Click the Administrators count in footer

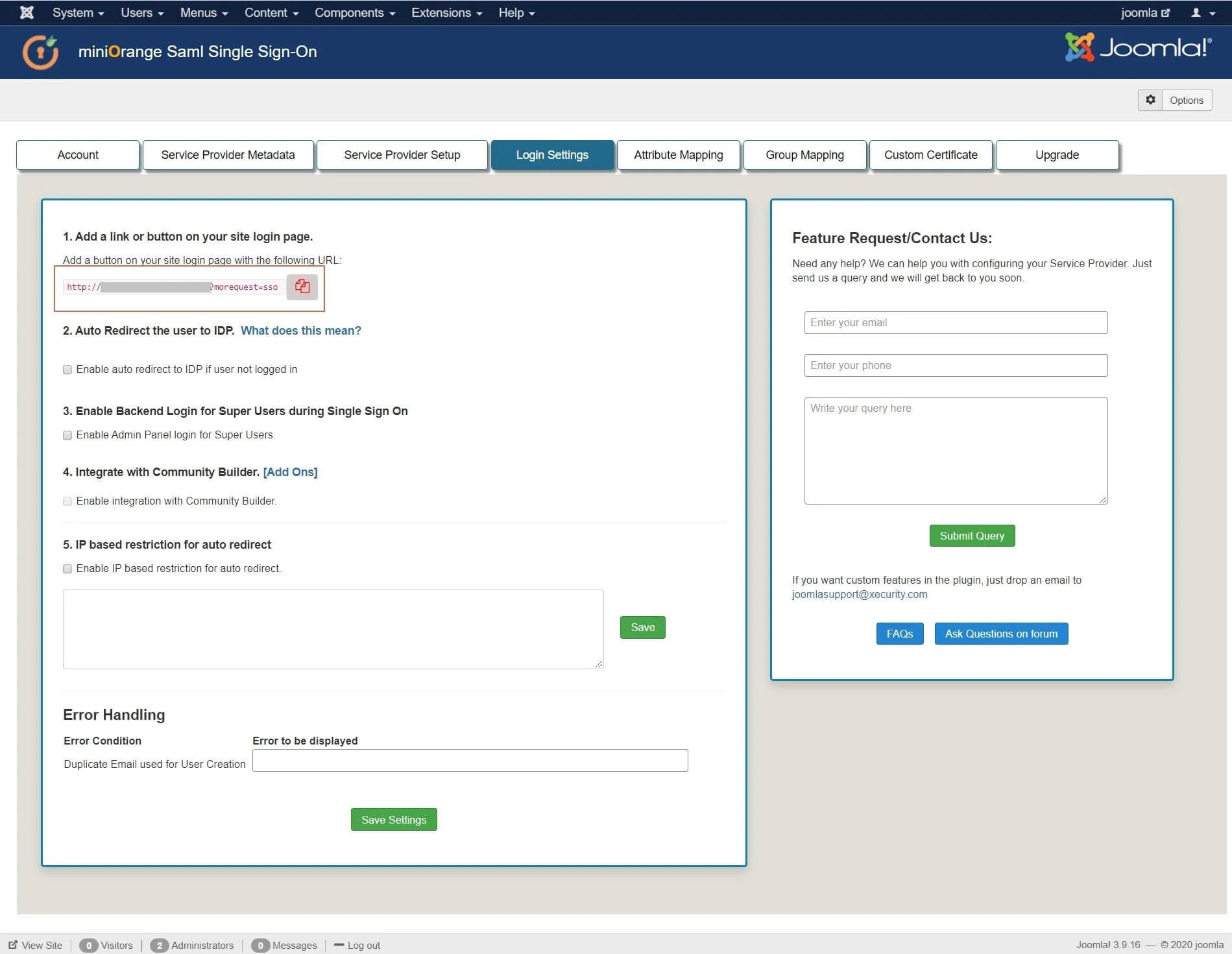192,945
